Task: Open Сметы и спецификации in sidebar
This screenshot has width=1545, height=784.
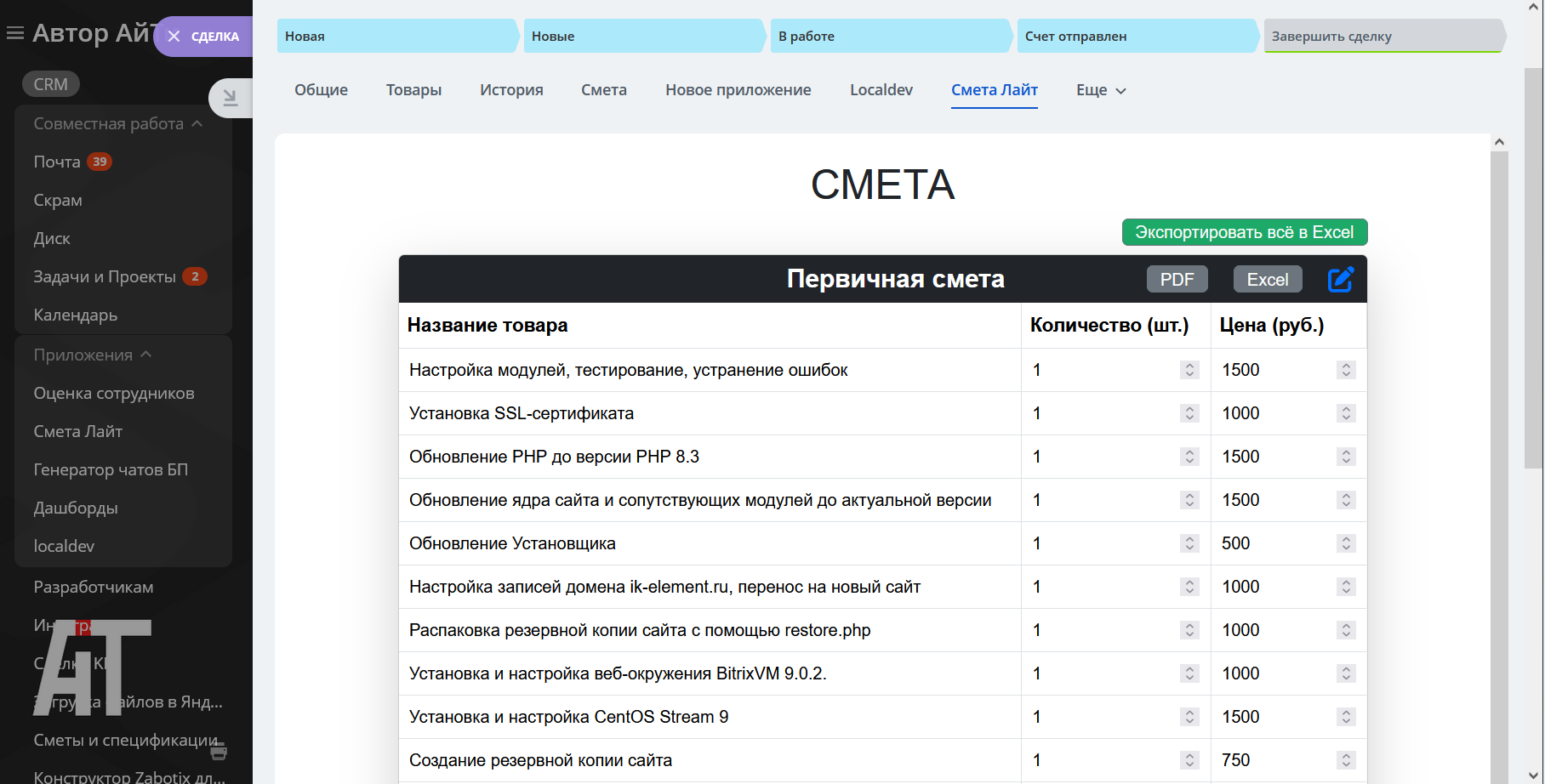Action: (x=126, y=740)
